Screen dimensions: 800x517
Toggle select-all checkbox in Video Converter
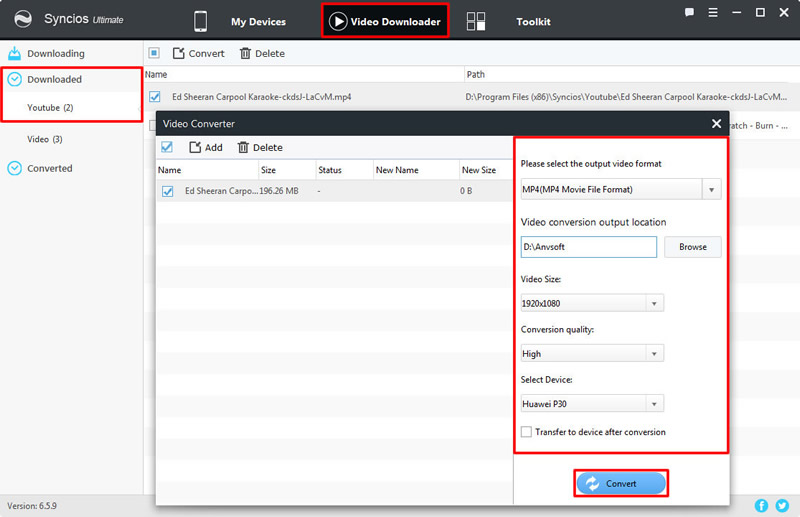[167, 147]
